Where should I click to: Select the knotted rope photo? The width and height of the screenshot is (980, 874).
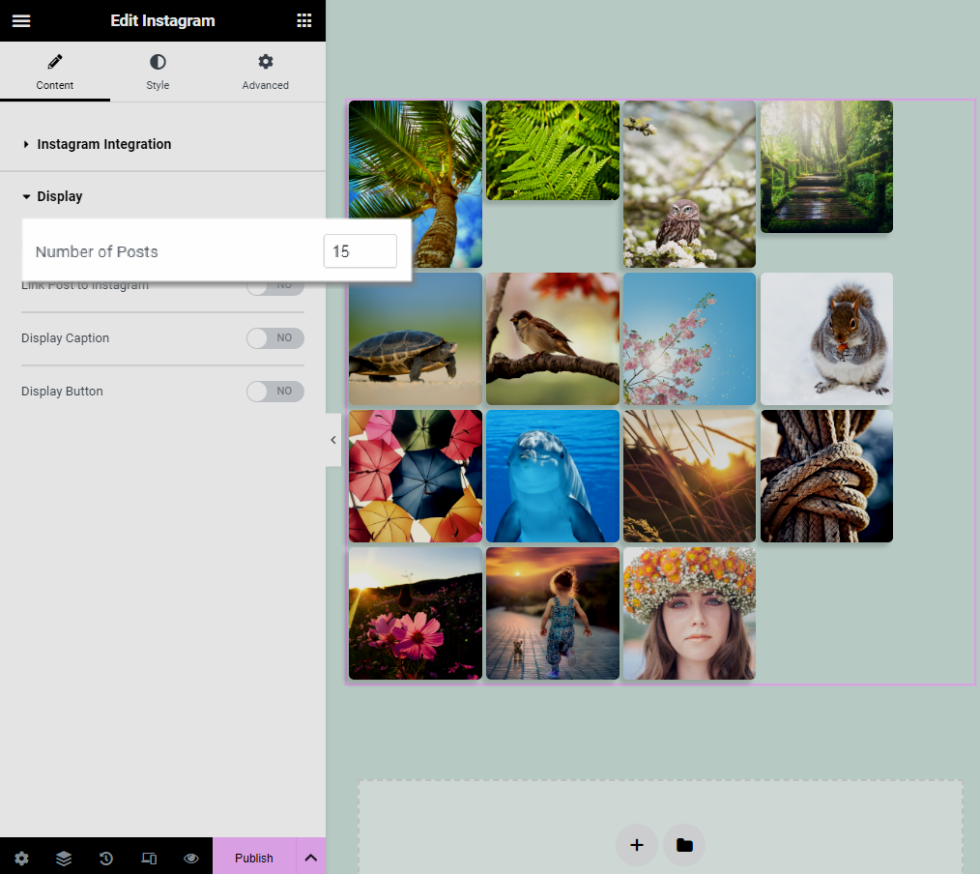point(827,476)
